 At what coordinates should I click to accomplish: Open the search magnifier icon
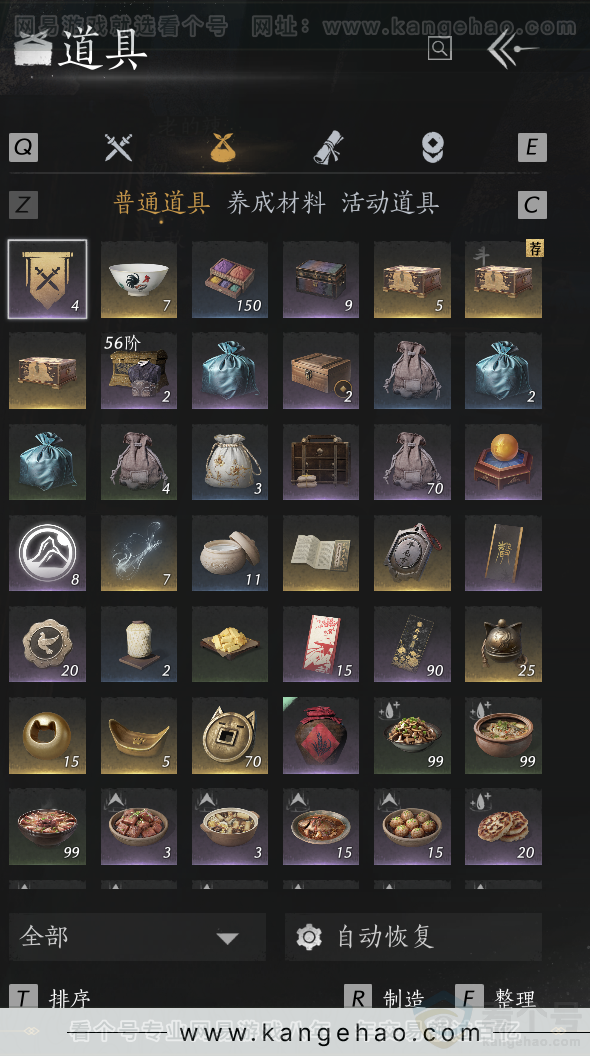pos(439,48)
